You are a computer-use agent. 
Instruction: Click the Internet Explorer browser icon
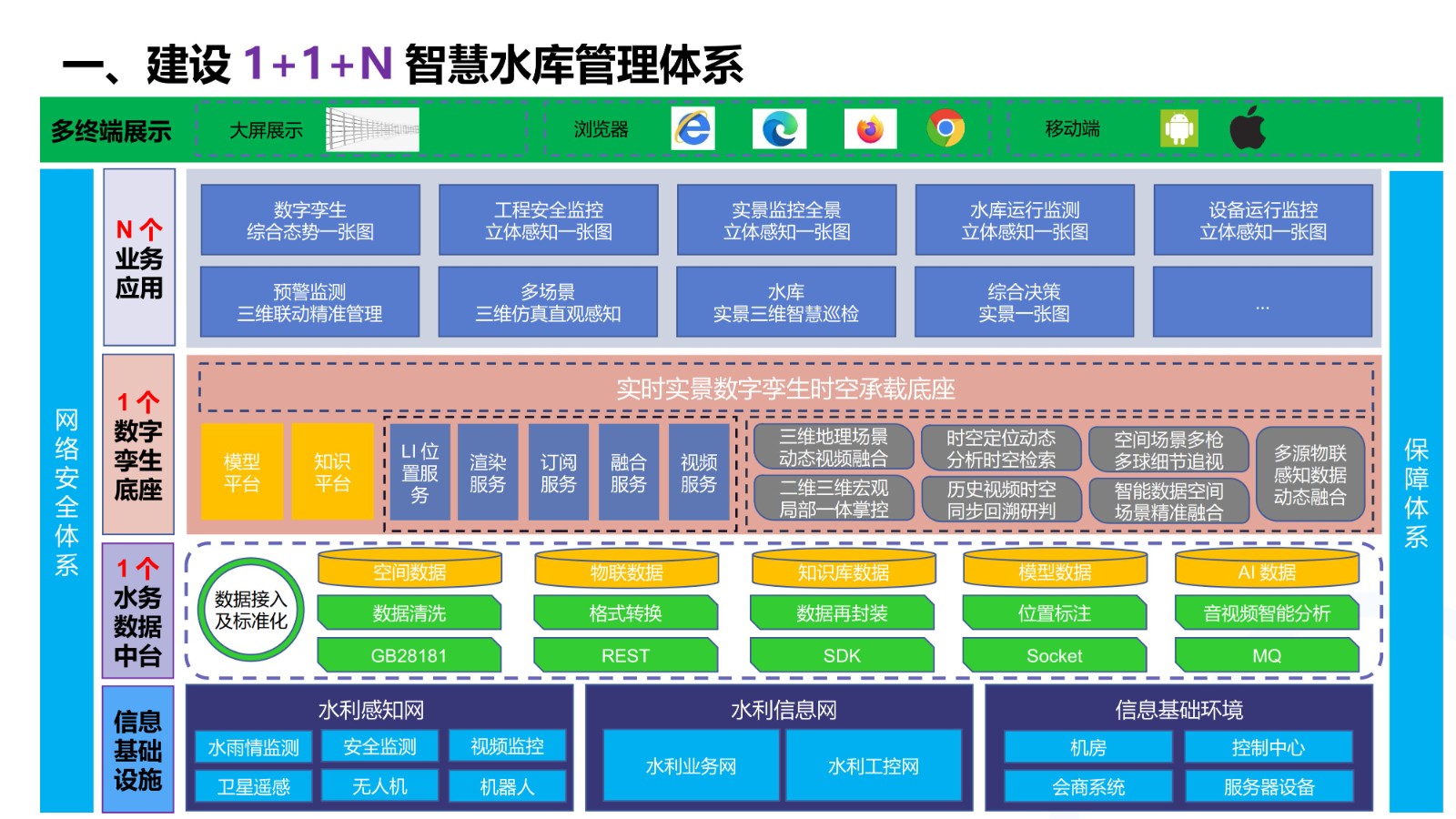[x=693, y=129]
